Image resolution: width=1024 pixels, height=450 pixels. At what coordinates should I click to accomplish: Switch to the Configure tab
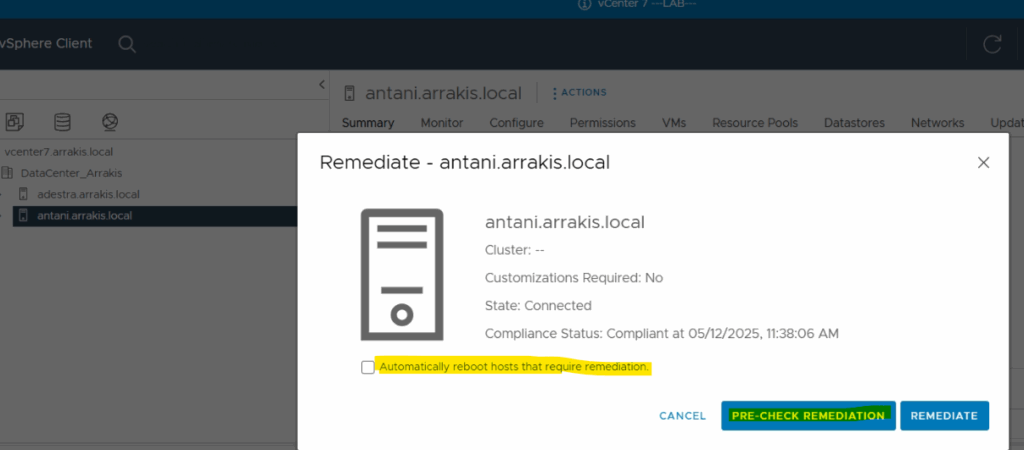click(x=516, y=123)
